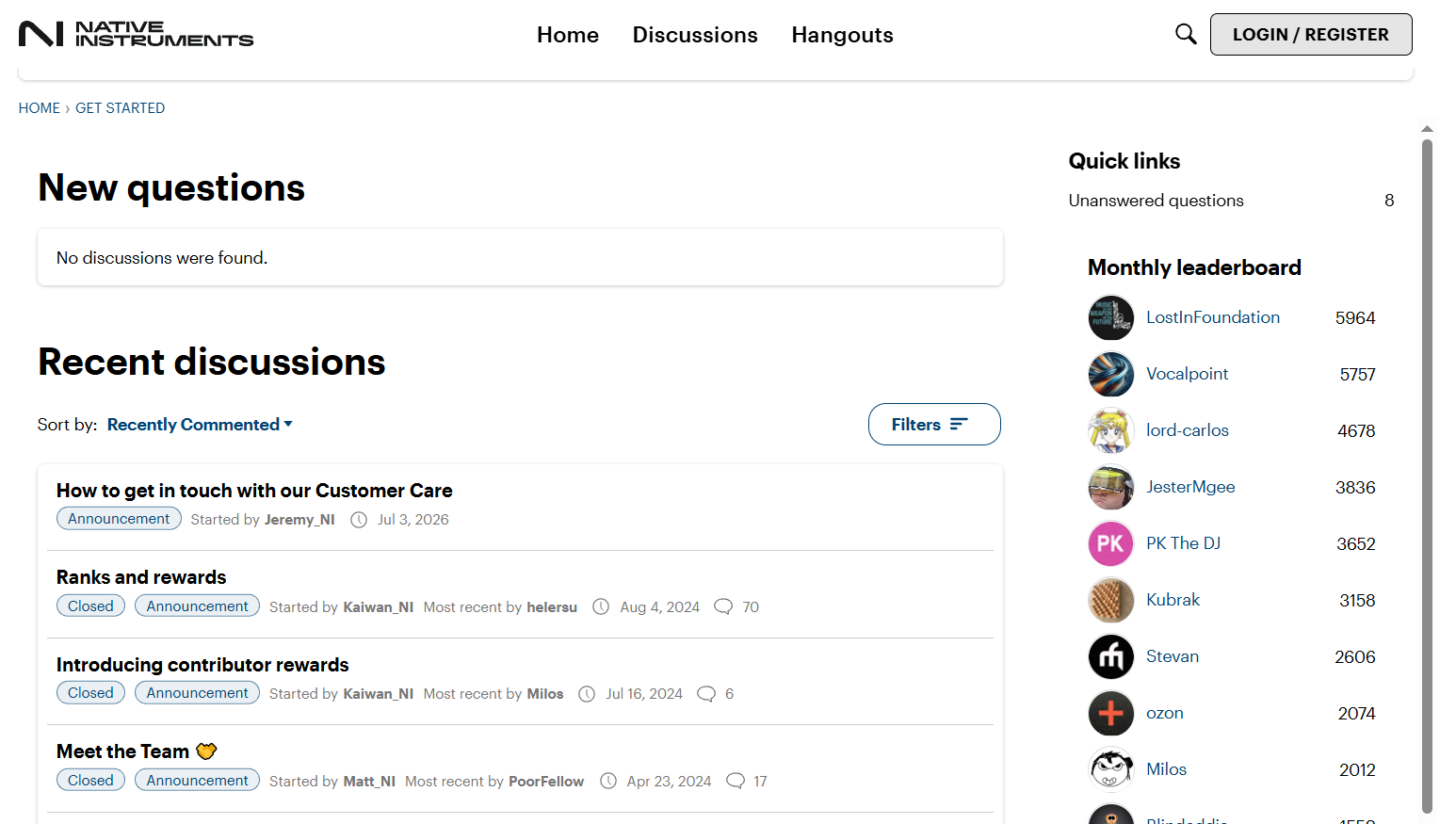Click comment bubble icon next to 6

click(706, 694)
